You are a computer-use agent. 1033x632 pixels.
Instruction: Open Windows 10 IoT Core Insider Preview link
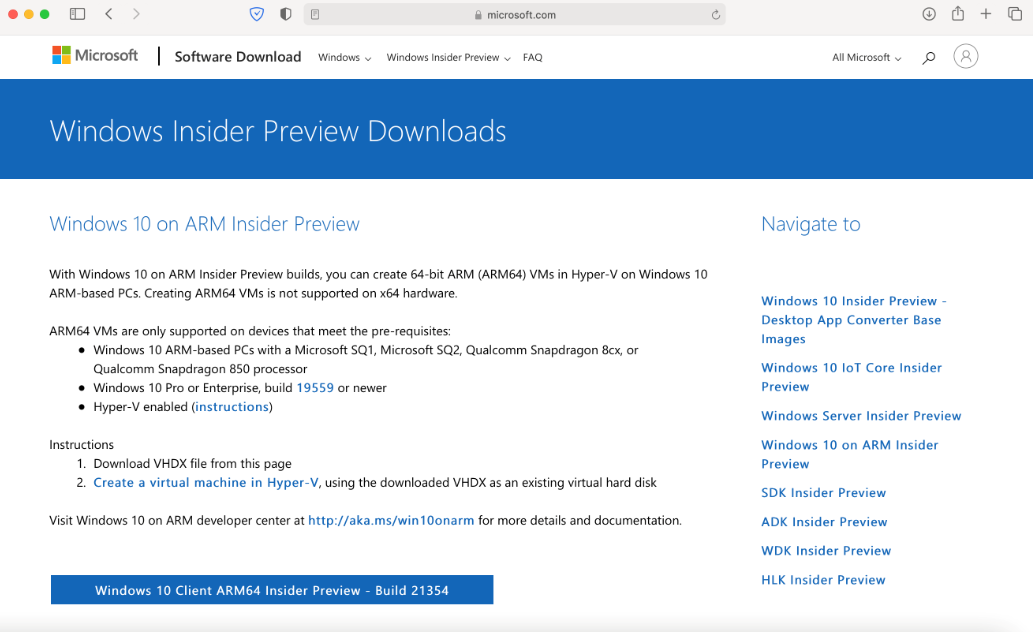pyautogui.click(x=851, y=377)
